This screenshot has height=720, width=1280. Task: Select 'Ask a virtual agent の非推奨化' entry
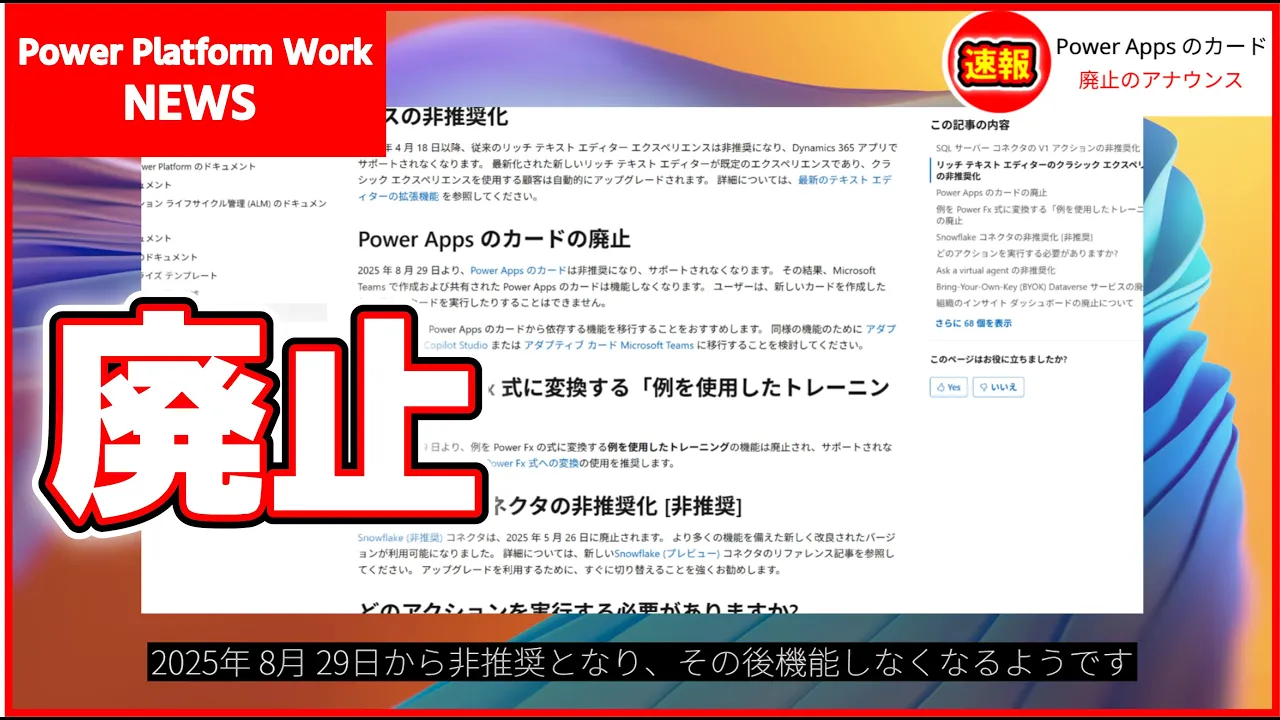coord(995,270)
